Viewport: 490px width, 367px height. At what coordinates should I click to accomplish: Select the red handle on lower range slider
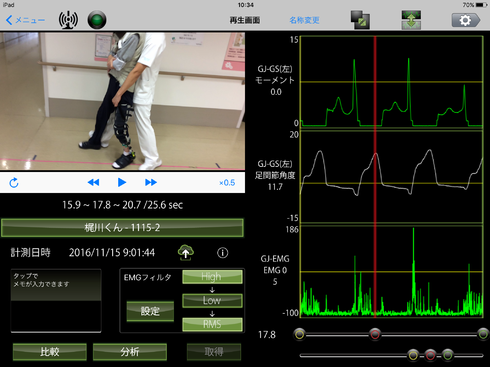tap(430, 355)
